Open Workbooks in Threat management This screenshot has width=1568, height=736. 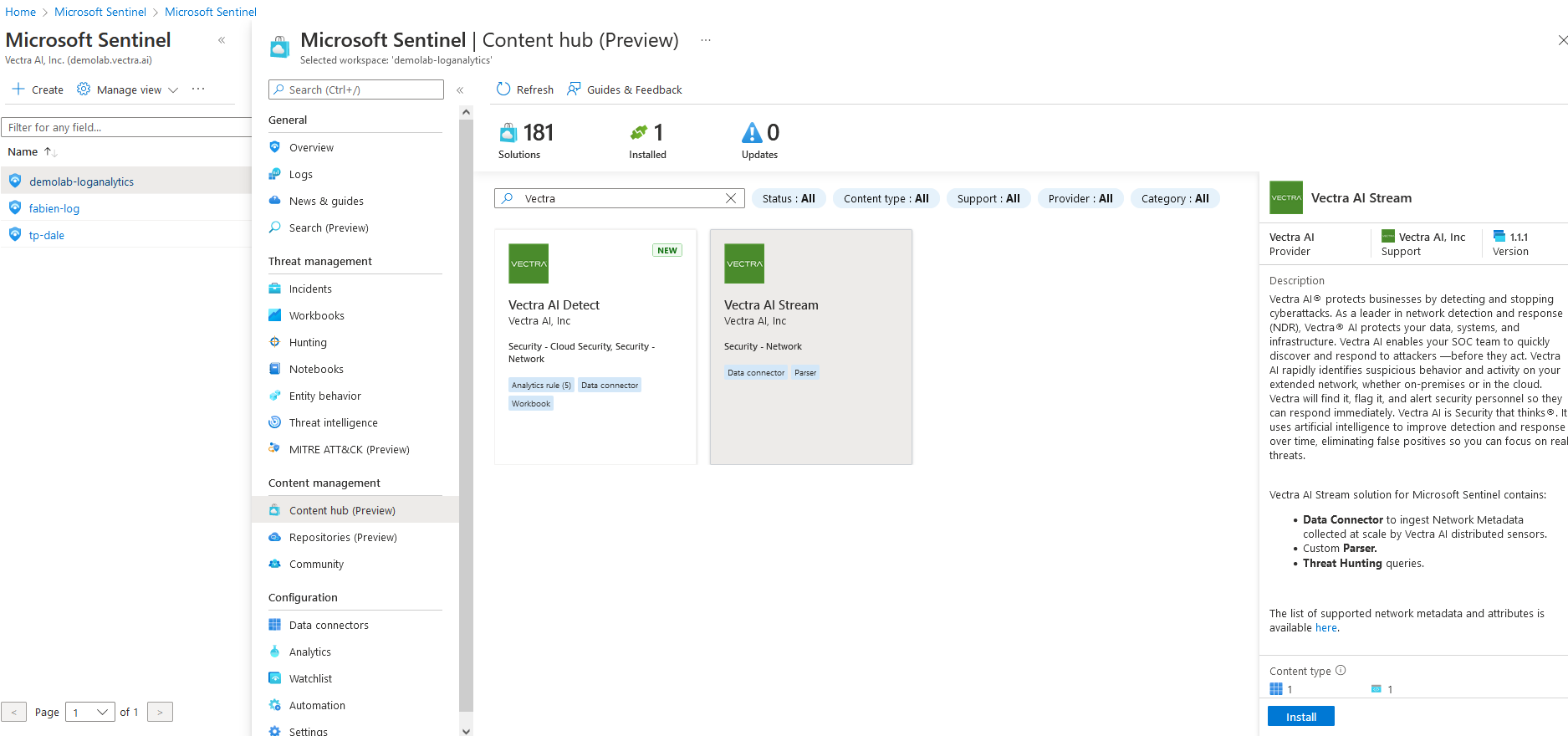coord(316,315)
